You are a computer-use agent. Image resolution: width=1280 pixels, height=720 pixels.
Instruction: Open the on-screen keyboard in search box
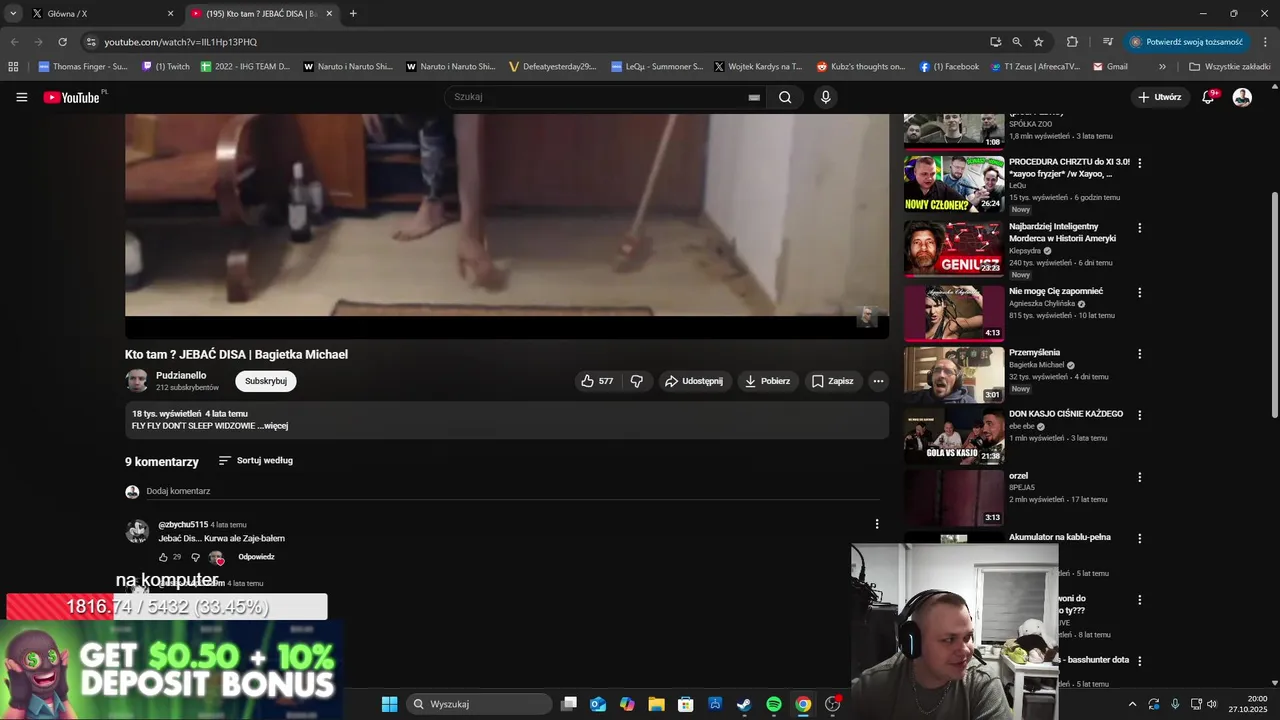(754, 97)
